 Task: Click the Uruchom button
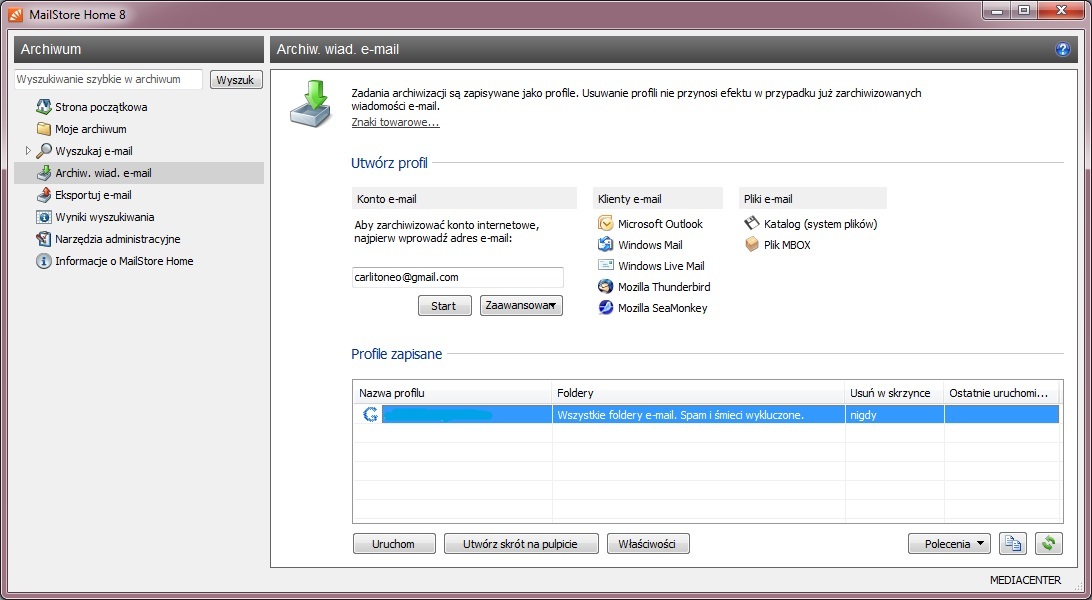pyautogui.click(x=394, y=544)
